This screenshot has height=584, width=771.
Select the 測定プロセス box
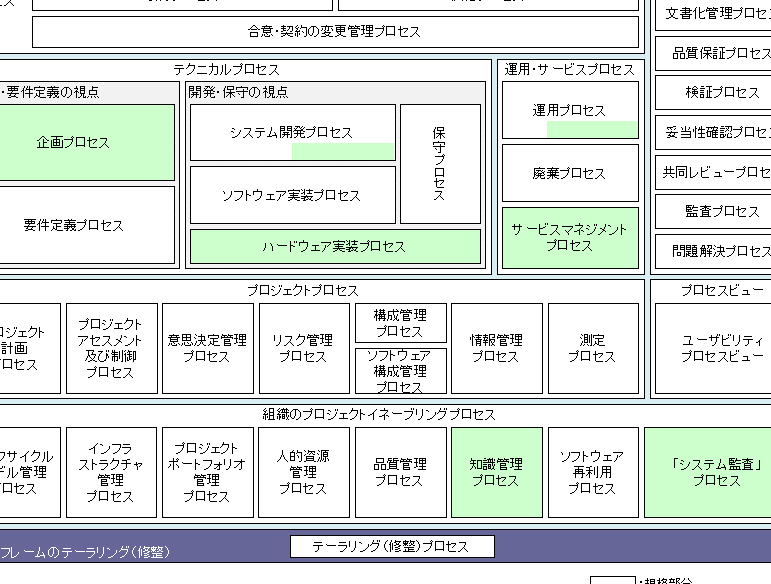[x=593, y=348]
